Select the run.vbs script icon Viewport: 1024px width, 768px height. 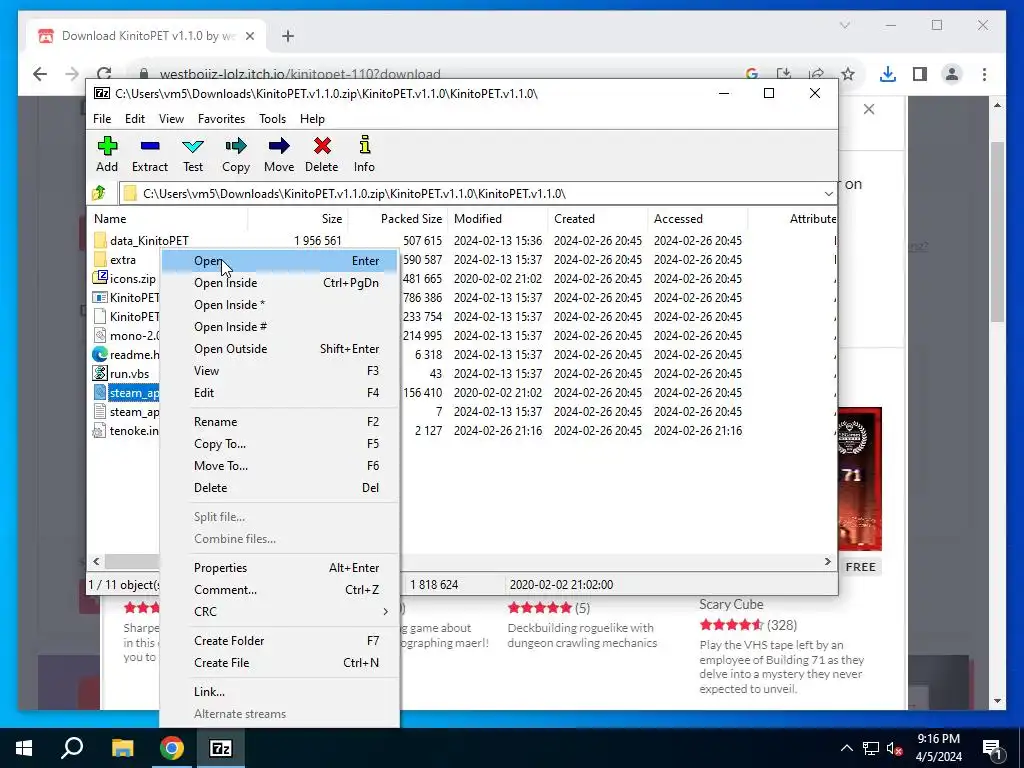click(x=100, y=374)
